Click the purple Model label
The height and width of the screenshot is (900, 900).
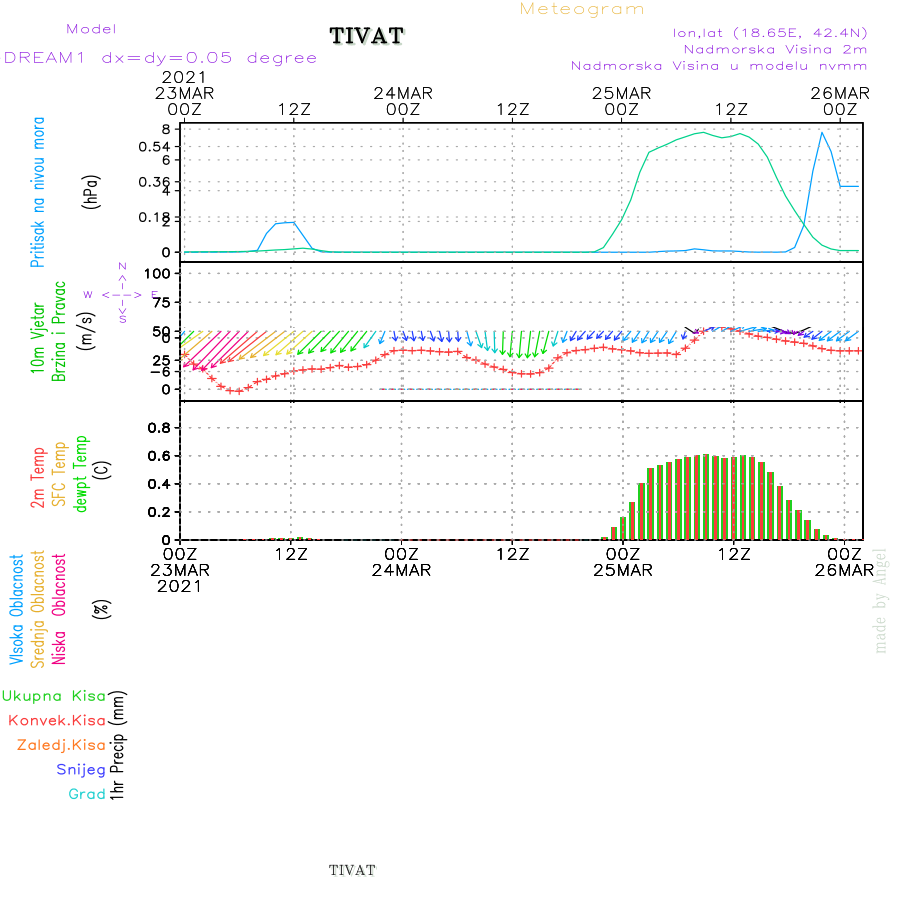(91, 29)
